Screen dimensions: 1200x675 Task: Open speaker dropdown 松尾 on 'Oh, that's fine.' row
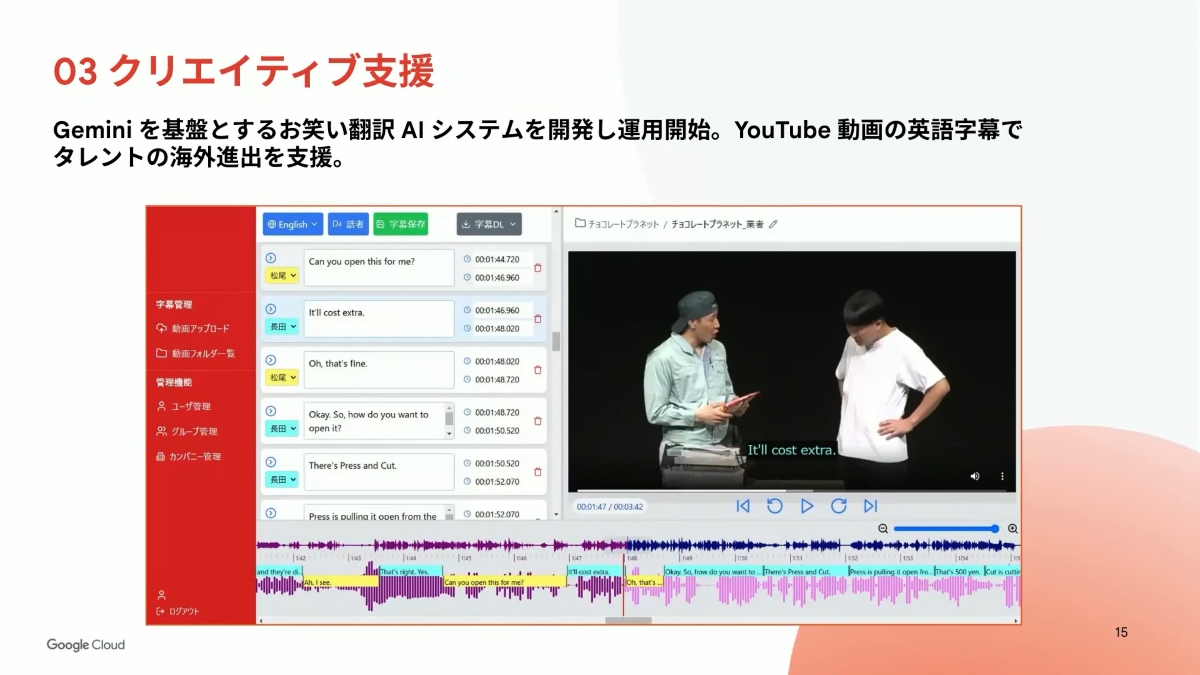[281, 377]
